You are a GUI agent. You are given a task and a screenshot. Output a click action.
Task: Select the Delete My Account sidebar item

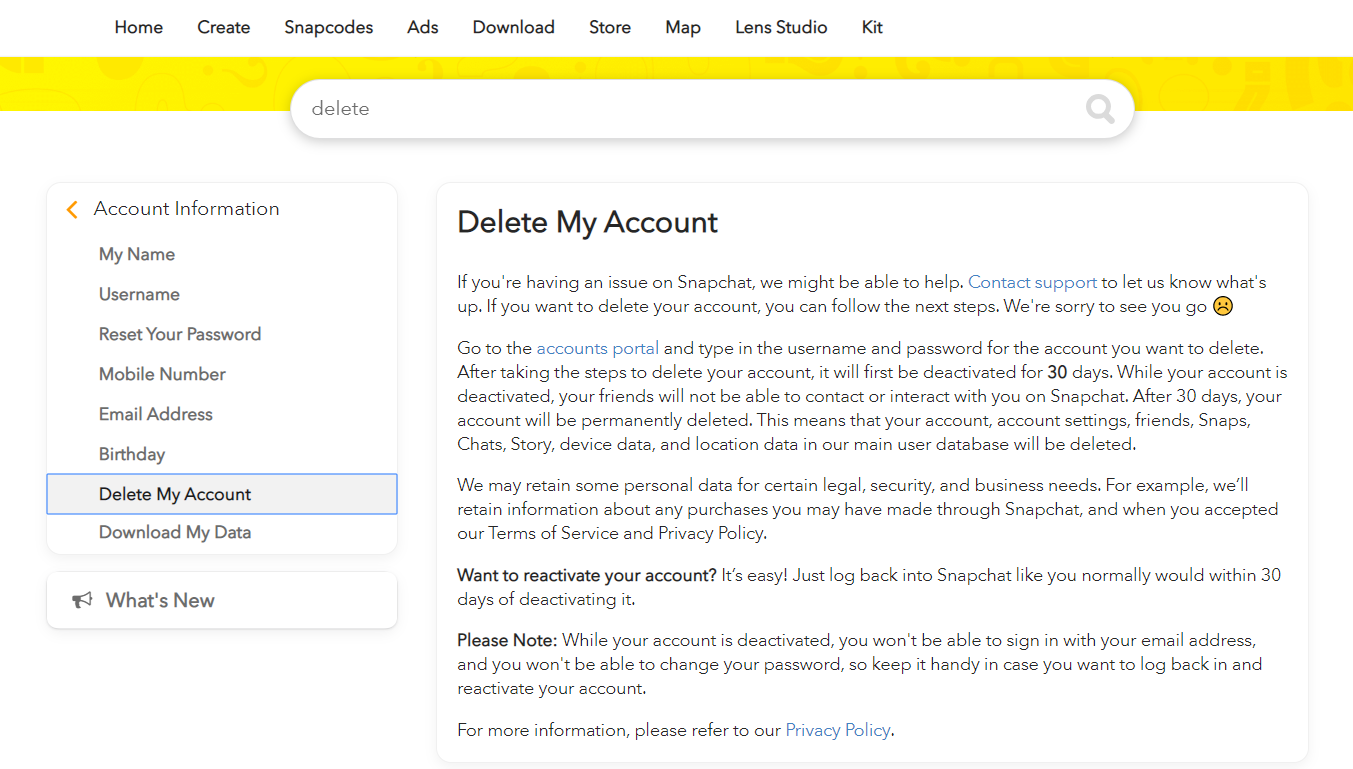pyautogui.click(x=222, y=494)
